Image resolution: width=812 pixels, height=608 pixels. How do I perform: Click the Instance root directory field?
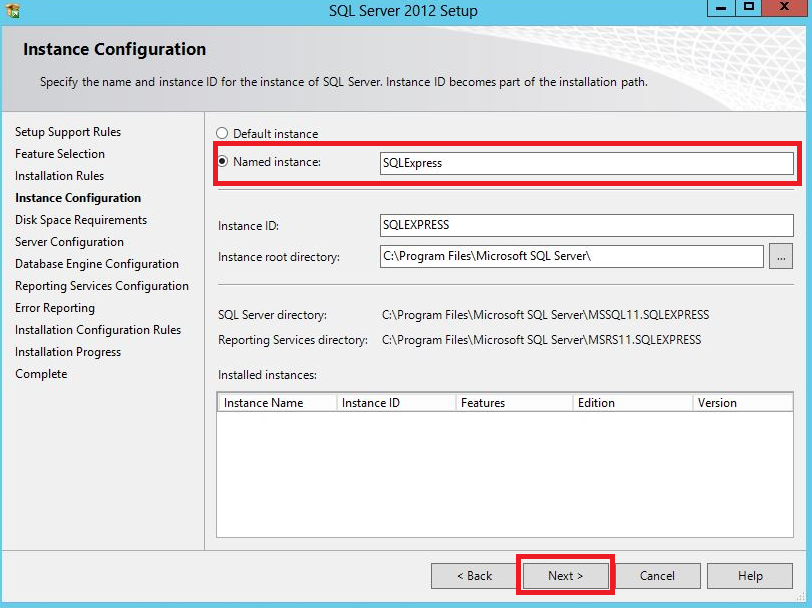572,256
